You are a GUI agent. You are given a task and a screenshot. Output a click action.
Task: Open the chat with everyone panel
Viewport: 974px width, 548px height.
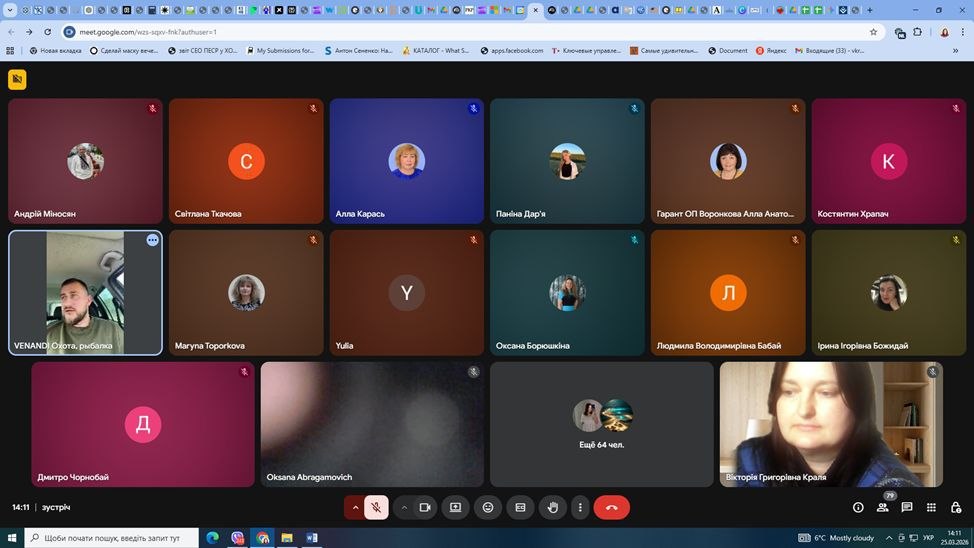(x=907, y=507)
